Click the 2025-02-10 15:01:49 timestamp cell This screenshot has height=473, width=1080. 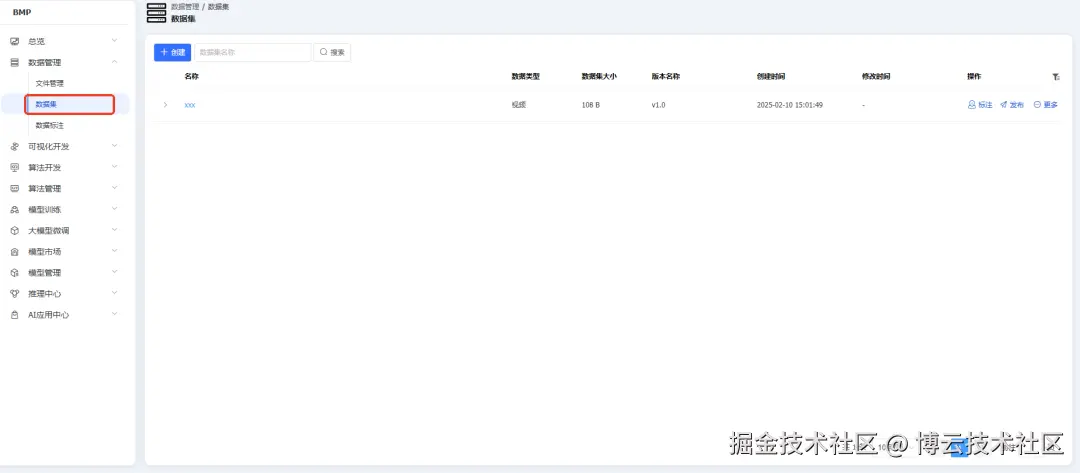[x=789, y=105]
